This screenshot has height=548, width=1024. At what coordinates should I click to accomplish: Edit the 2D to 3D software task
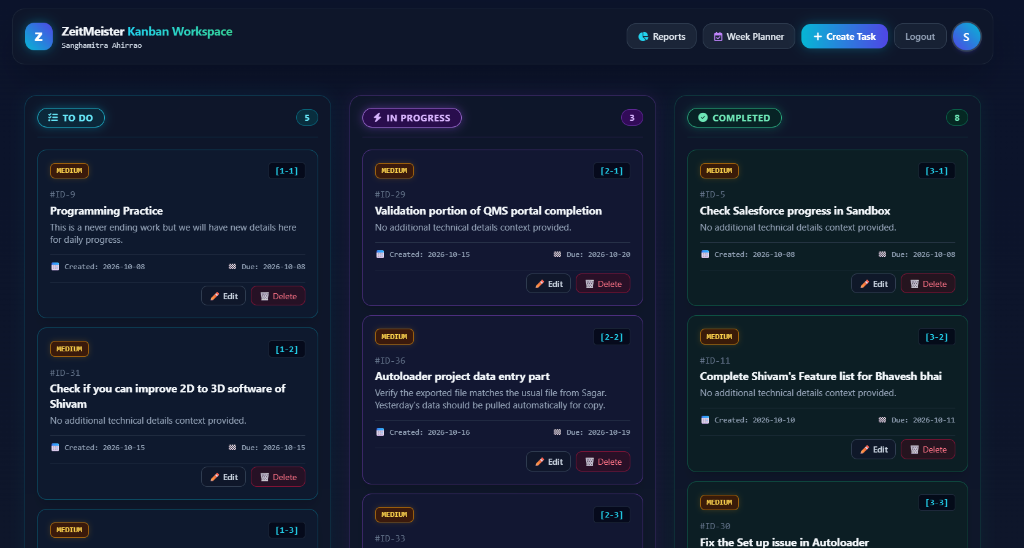click(223, 477)
